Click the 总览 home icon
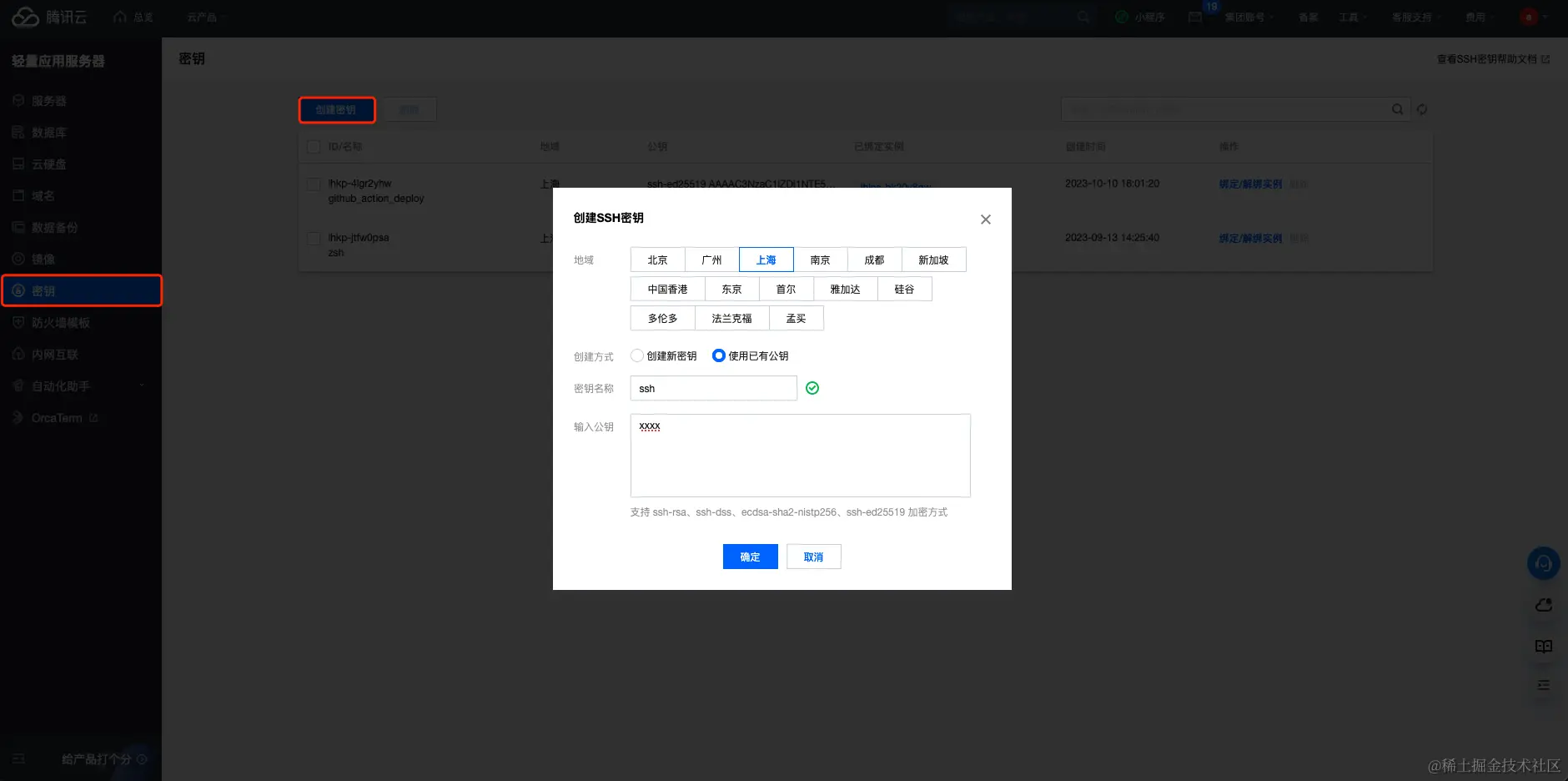The height and width of the screenshot is (781, 1568). coord(120,17)
